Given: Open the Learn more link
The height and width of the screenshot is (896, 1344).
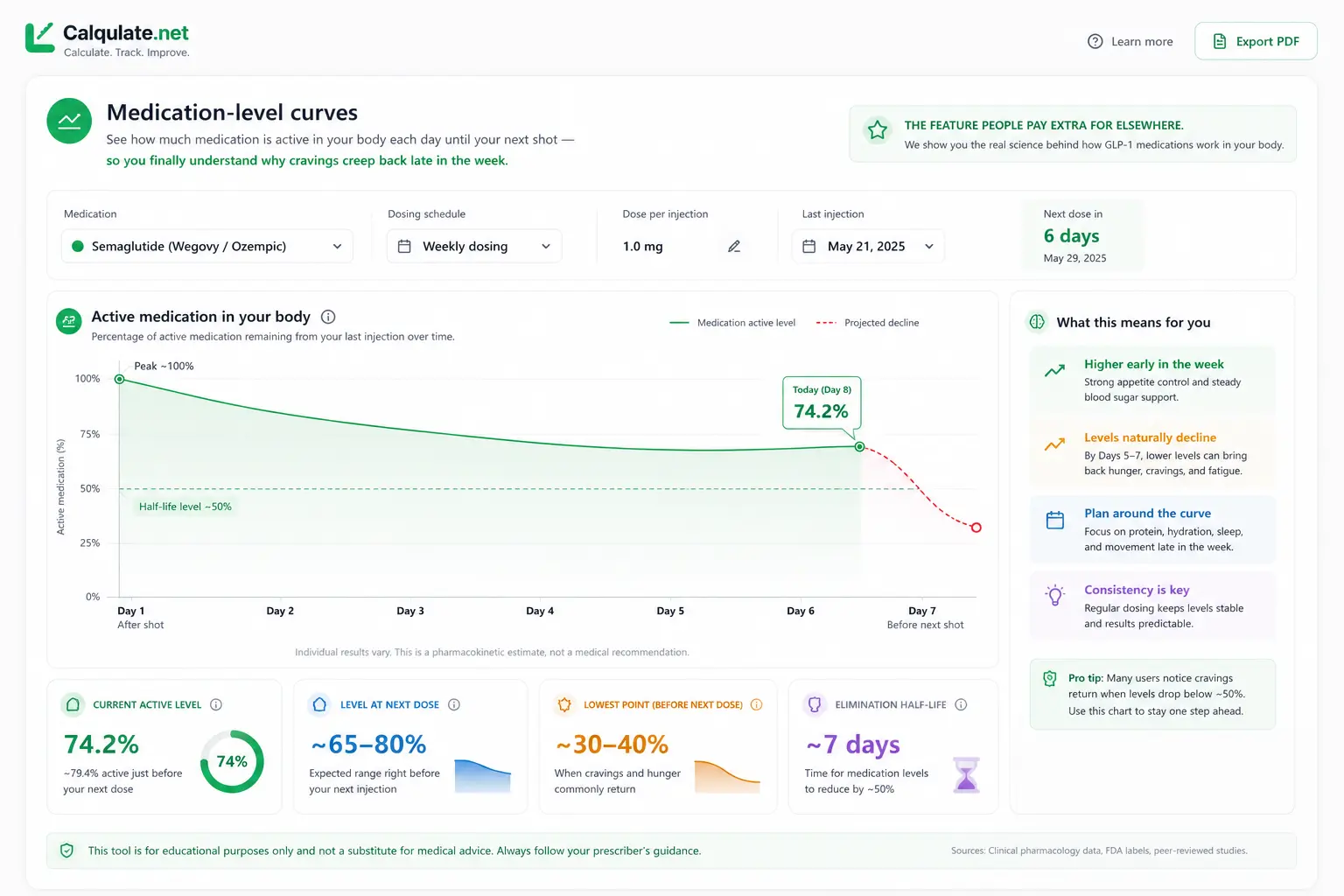Looking at the screenshot, I should [x=1130, y=41].
